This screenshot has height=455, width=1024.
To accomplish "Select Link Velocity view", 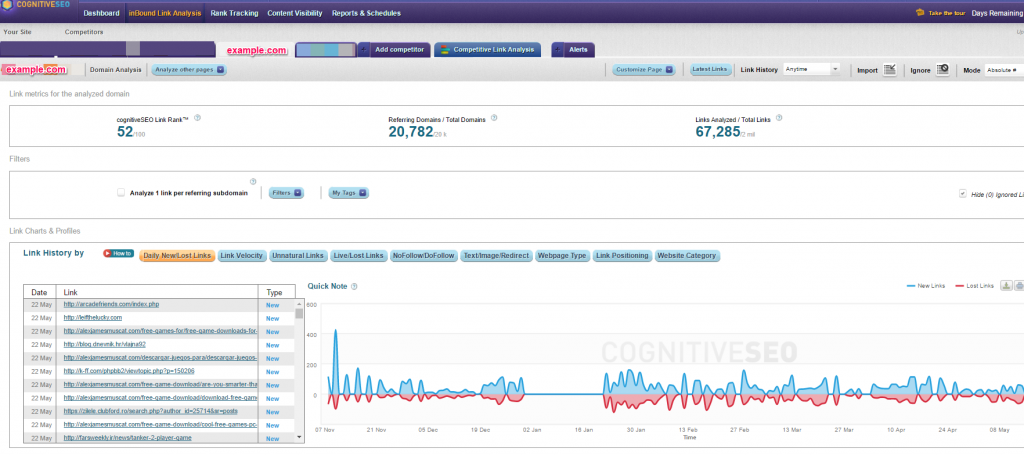I will pos(242,256).
